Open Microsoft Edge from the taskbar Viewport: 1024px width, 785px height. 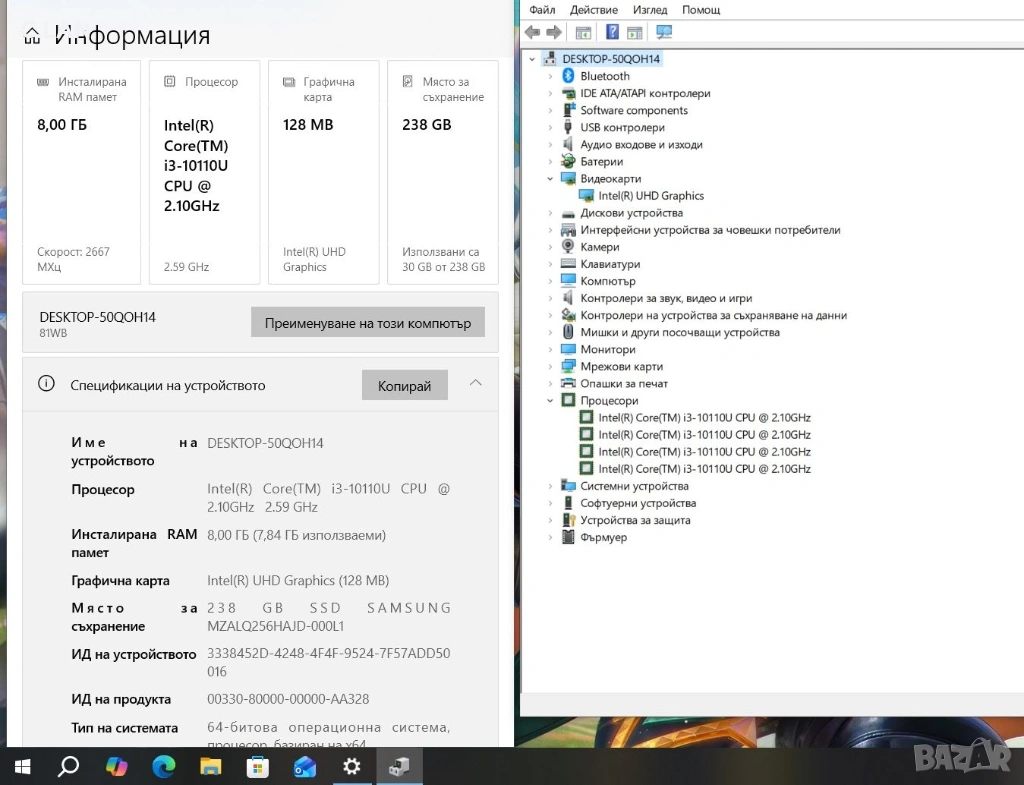[x=163, y=767]
